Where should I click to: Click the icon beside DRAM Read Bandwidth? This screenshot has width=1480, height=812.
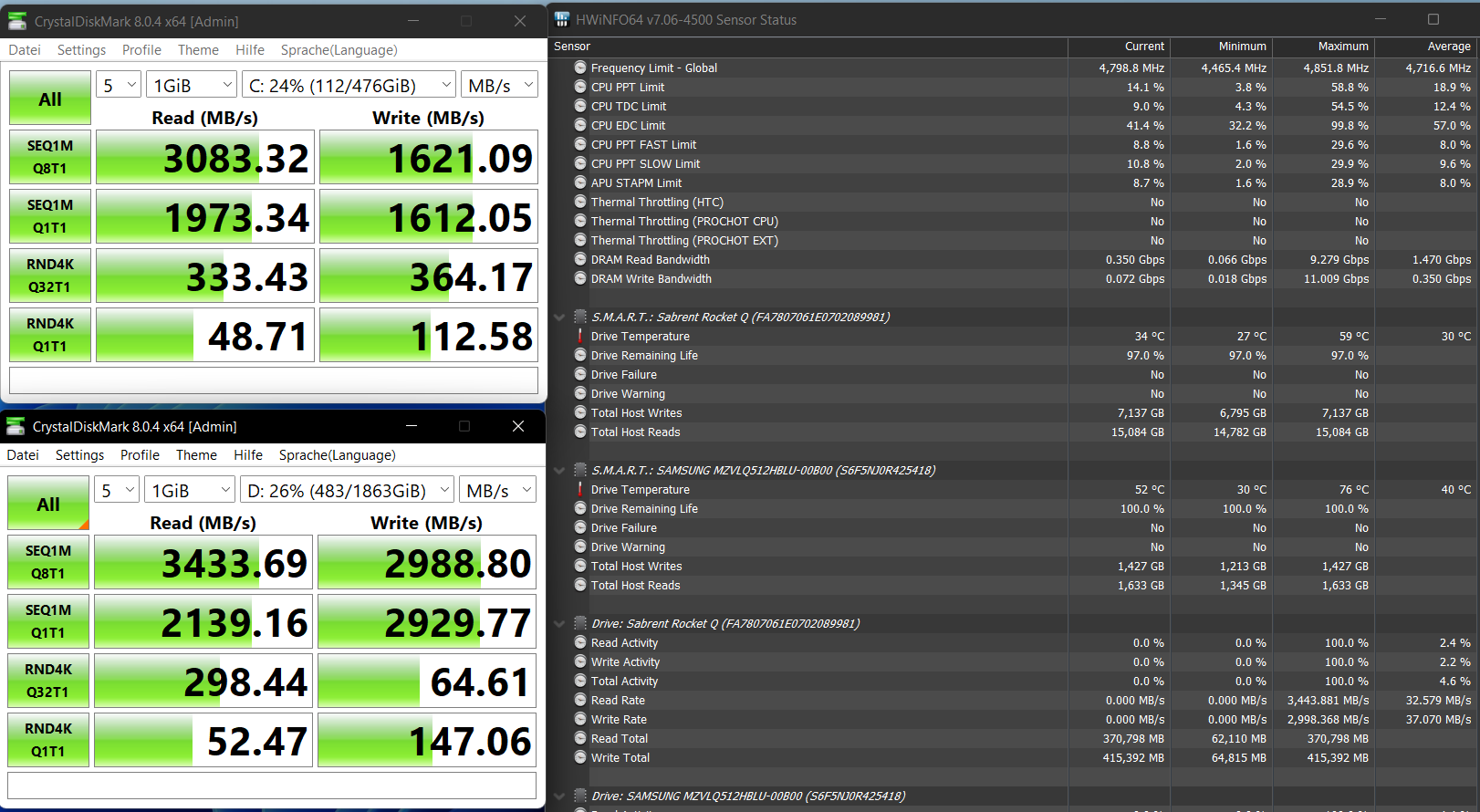point(580,259)
